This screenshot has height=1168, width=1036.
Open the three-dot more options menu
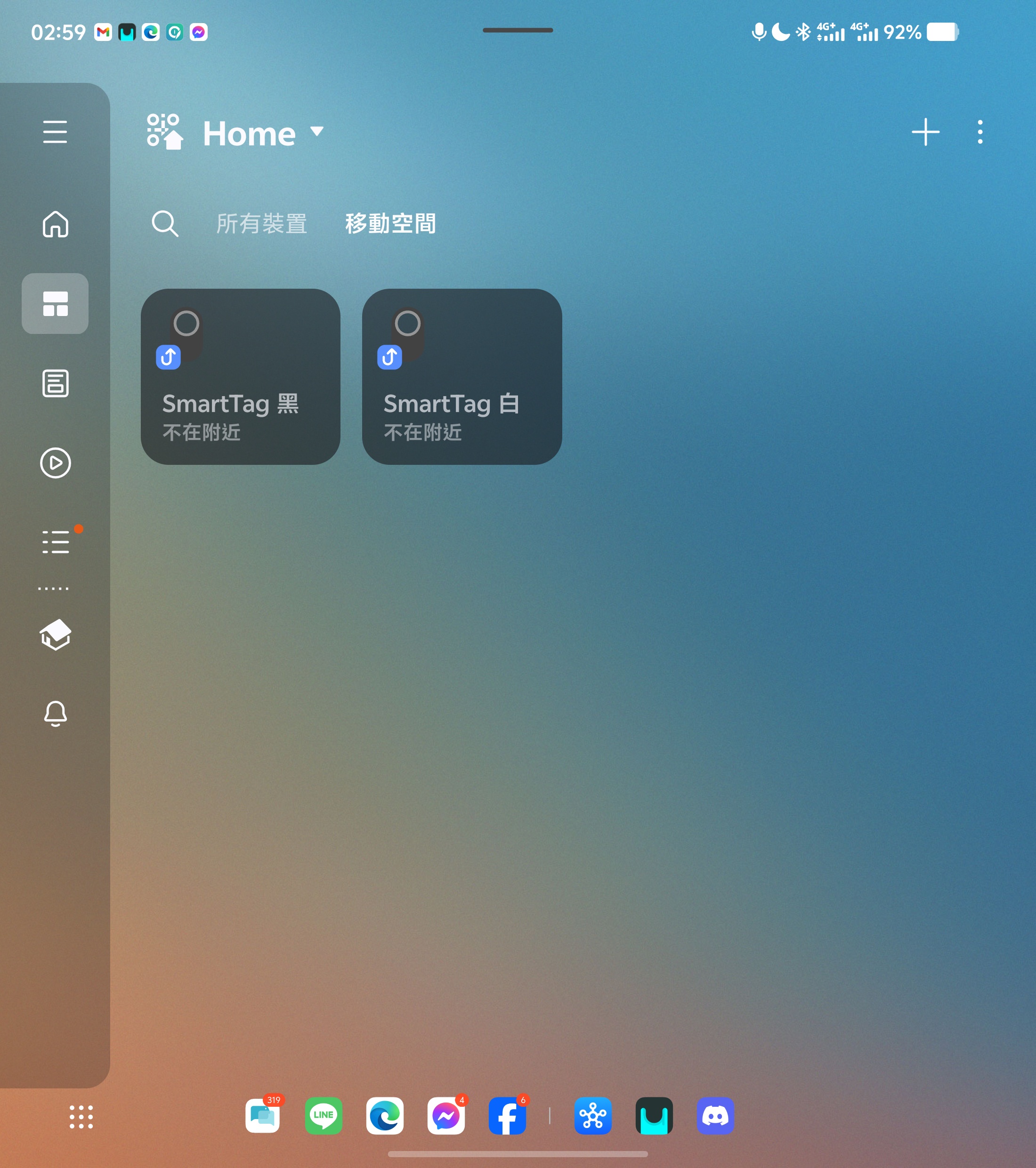tap(980, 132)
